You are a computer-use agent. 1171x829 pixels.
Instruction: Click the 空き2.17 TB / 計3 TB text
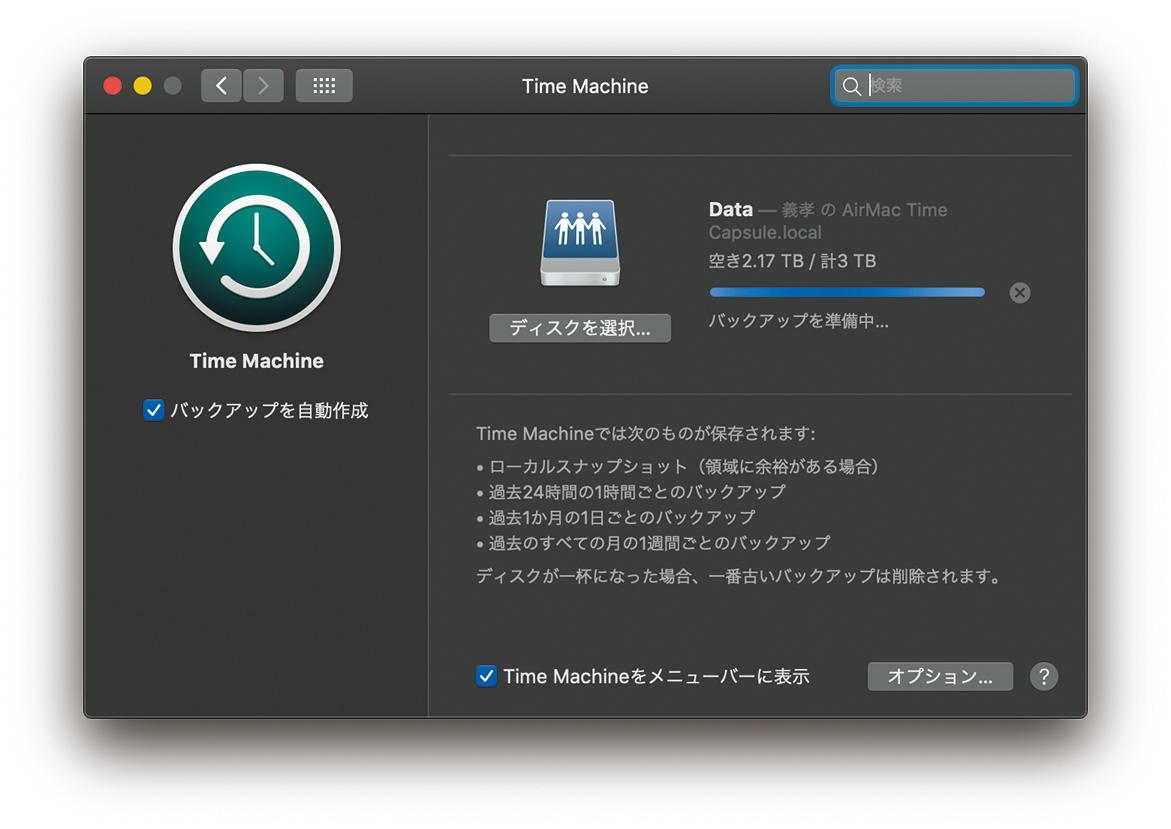[x=792, y=262]
